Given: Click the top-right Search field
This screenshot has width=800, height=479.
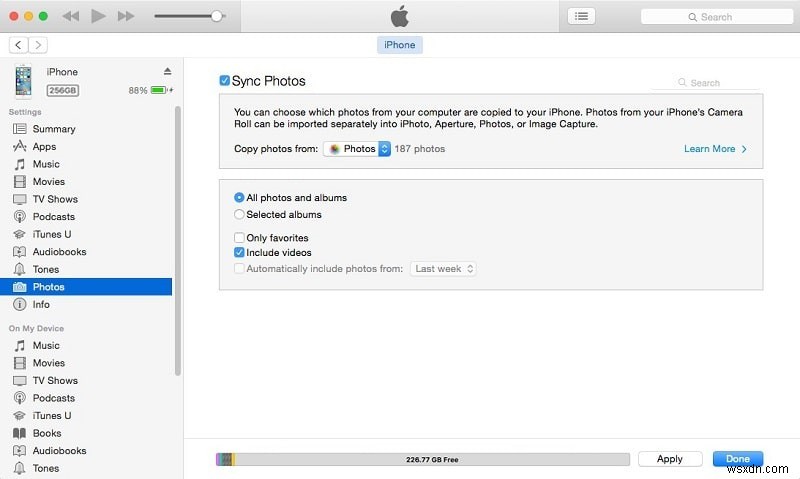Looking at the screenshot, I should [716, 17].
